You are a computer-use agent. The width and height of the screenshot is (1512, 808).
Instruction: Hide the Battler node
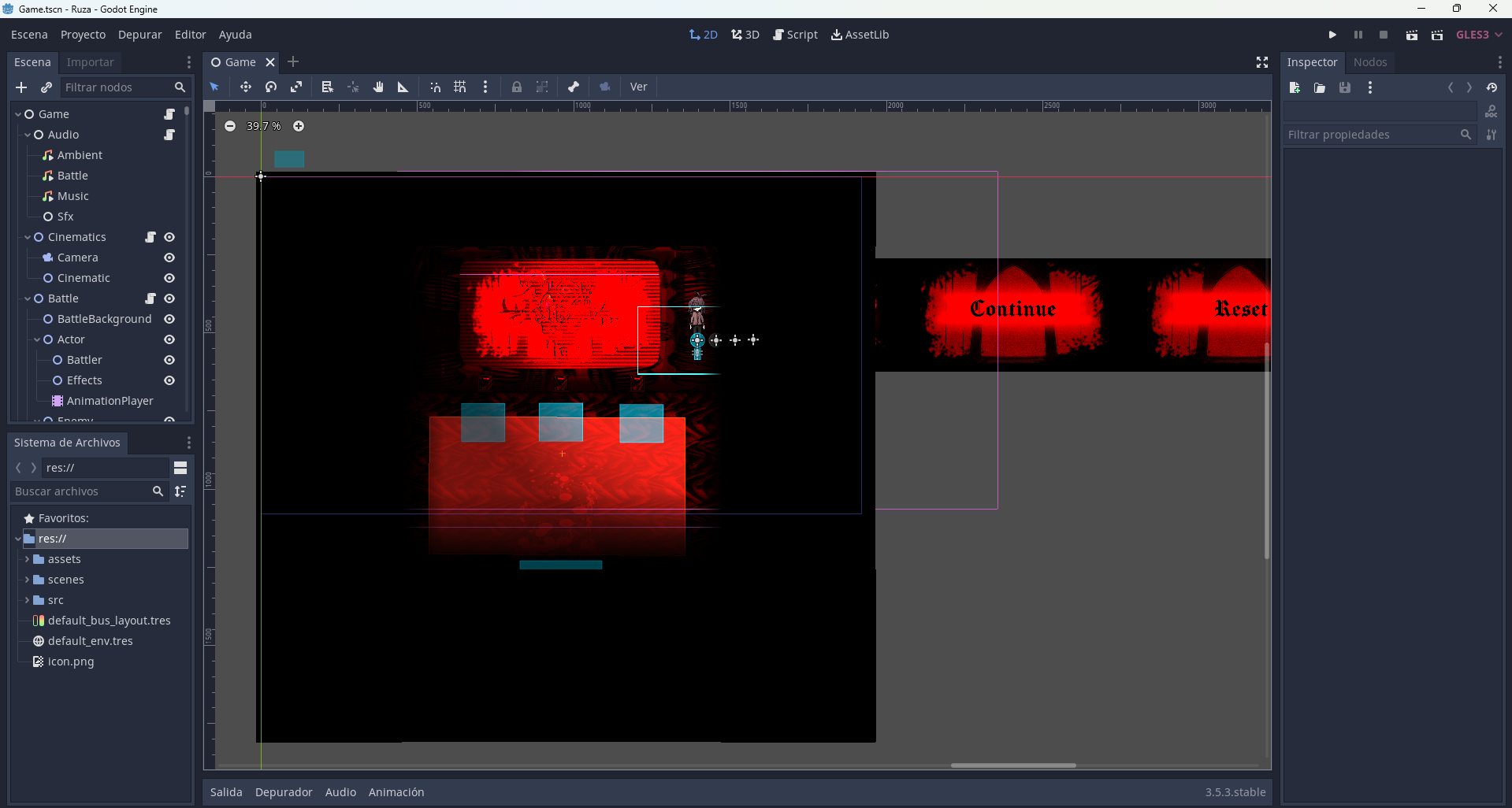click(x=169, y=360)
